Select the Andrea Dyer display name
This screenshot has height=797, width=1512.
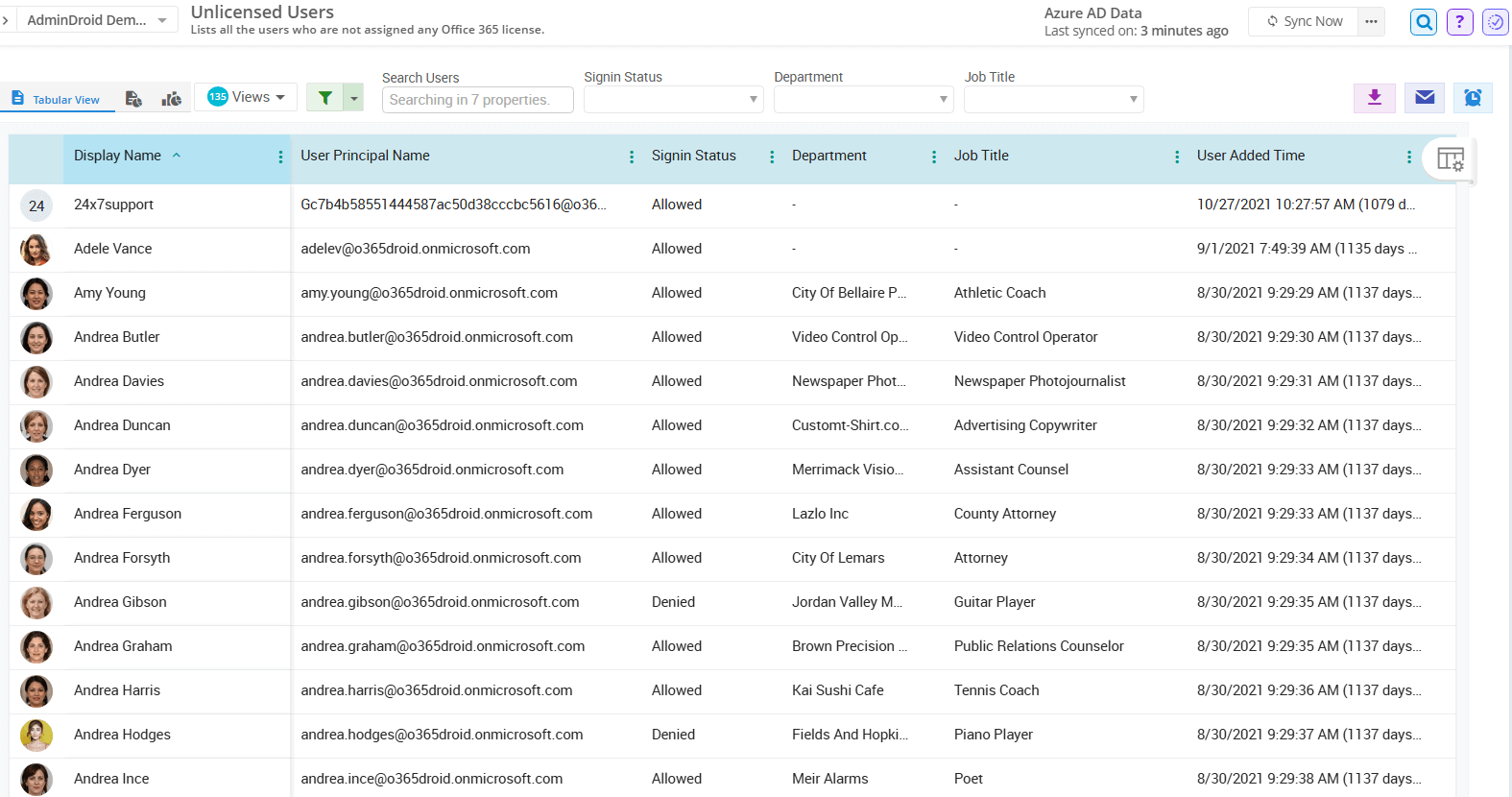point(111,470)
